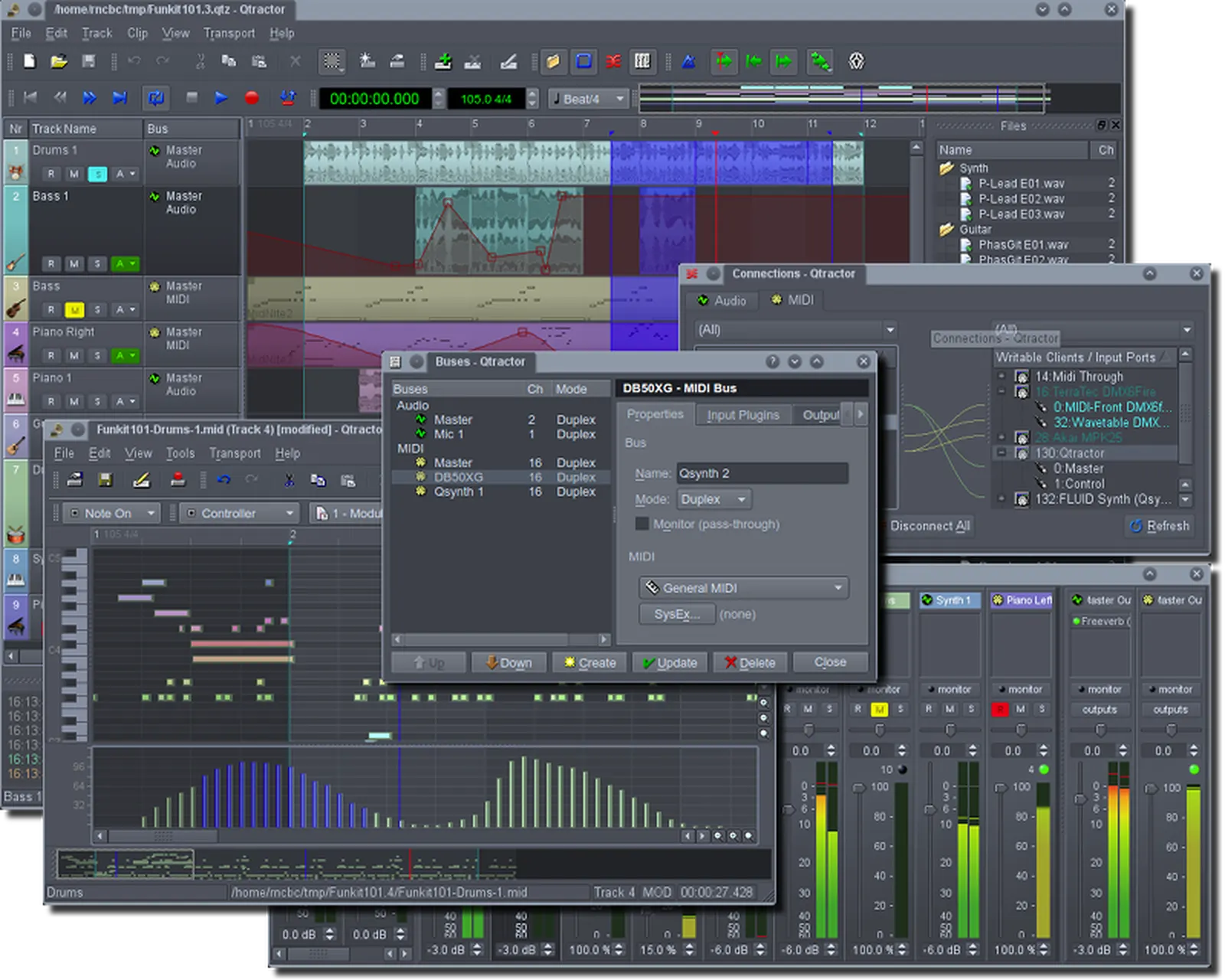Open the Note On event type dropdown
This screenshot has width=1225, height=980.
click(112, 514)
